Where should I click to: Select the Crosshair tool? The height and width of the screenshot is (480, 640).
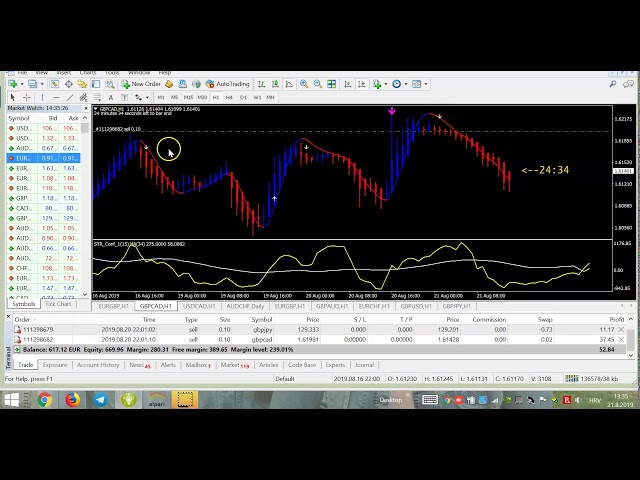[25, 97]
